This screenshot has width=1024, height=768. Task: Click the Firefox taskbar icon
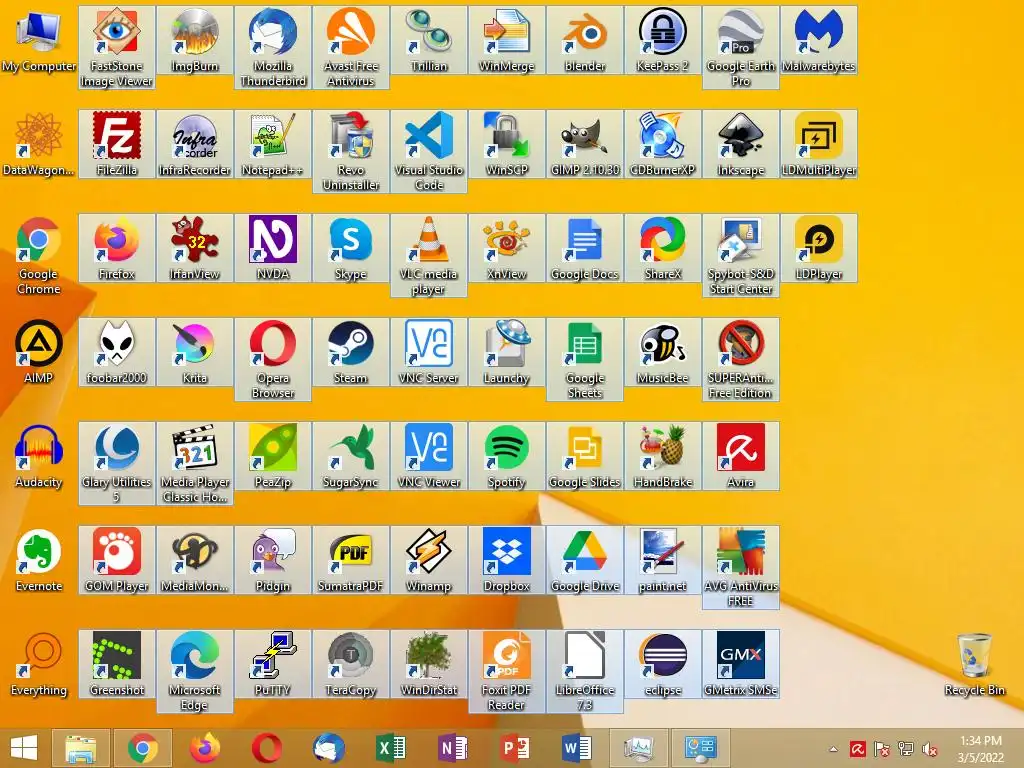click(x=204, y=748)
